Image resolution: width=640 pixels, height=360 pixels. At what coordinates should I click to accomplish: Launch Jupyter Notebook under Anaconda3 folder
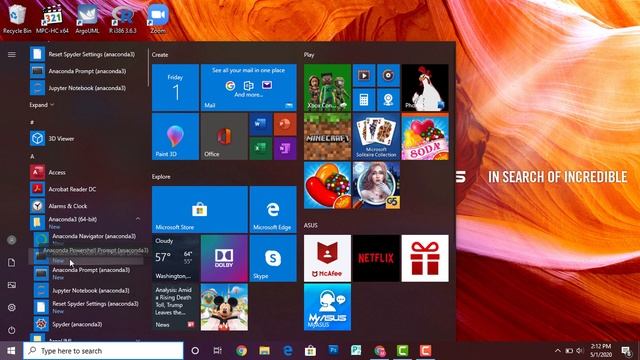click(88, 291)
